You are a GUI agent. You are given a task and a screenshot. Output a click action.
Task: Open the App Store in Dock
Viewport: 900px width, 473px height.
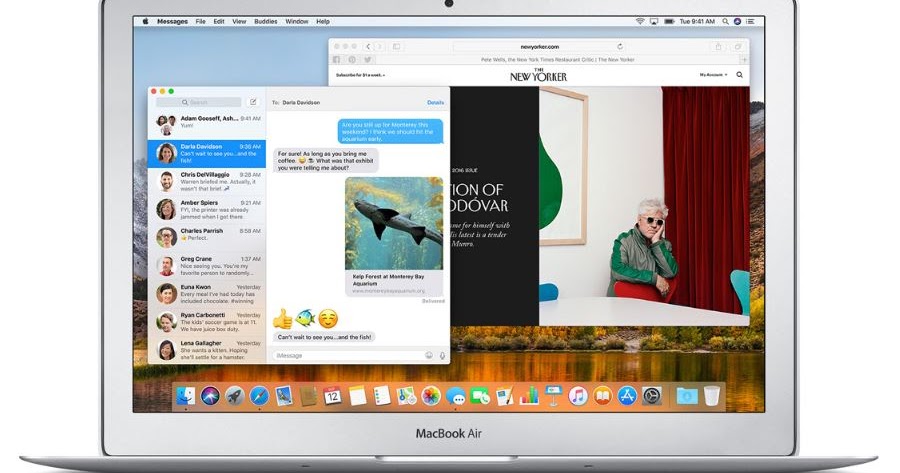point(627,396)
